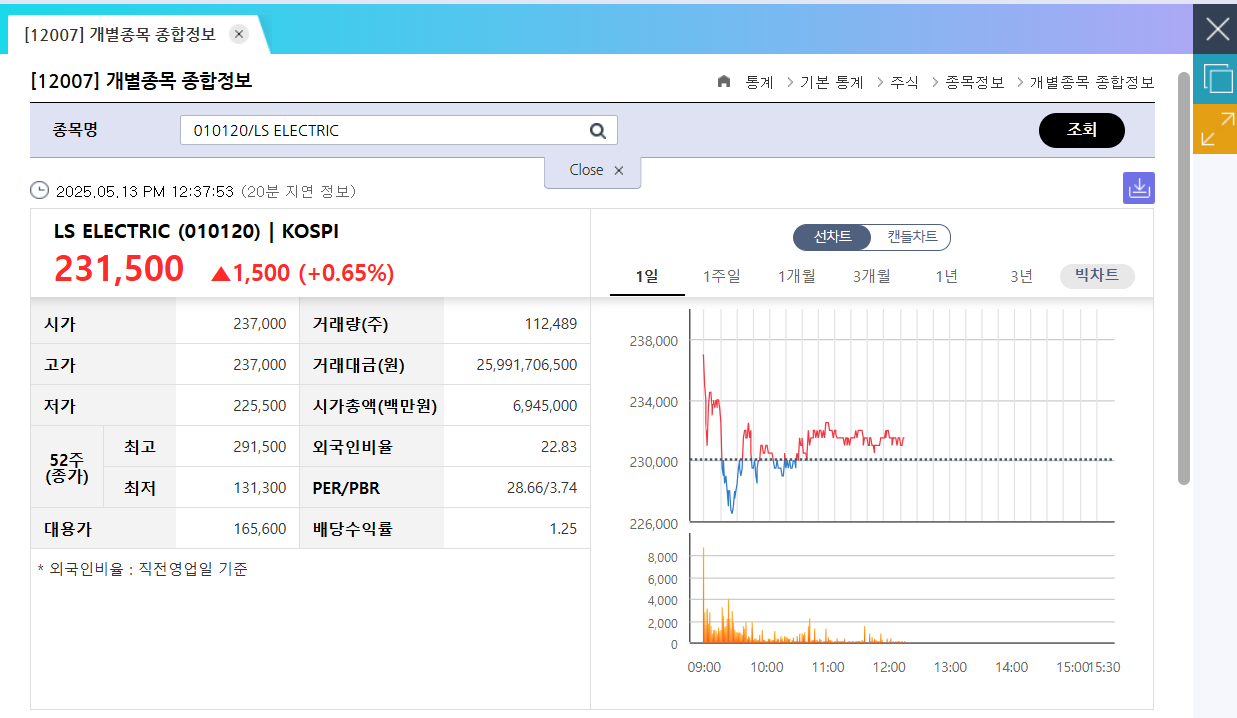View the 3년 chart period
This screenshot has height=718, width=1237.
1019,276
